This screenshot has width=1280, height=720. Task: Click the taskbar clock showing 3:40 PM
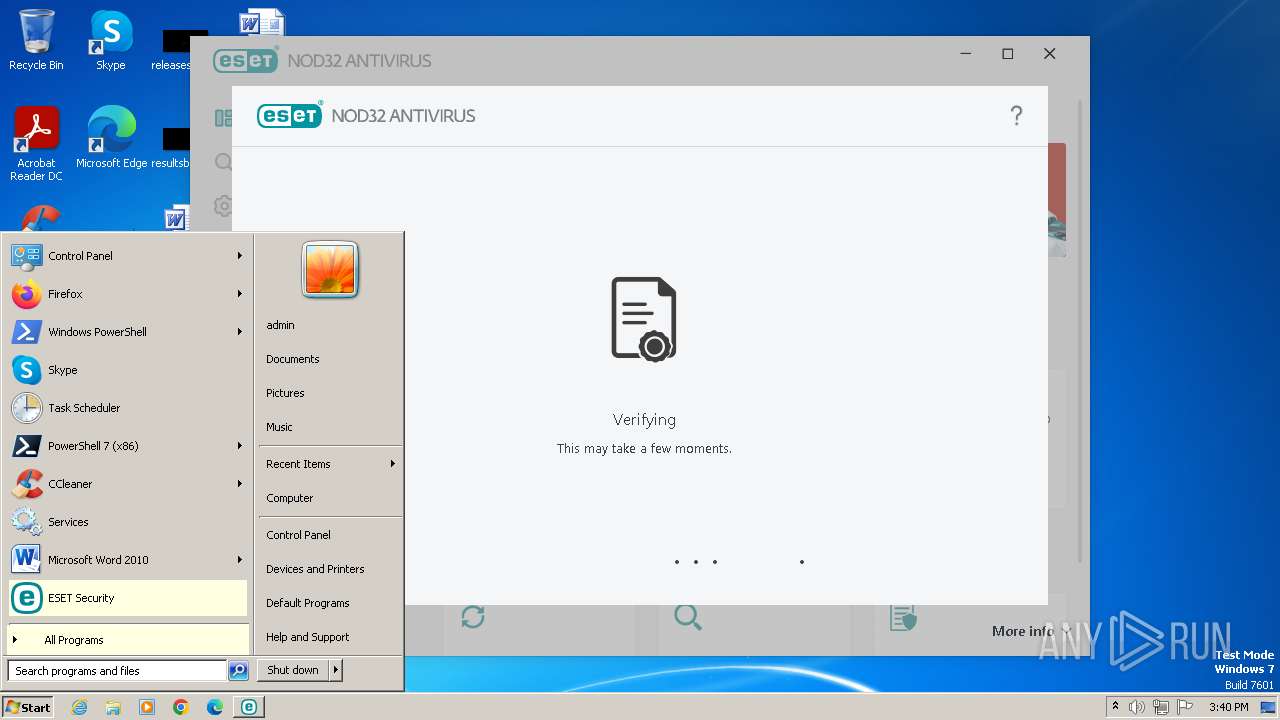(x=1228, y=707)
